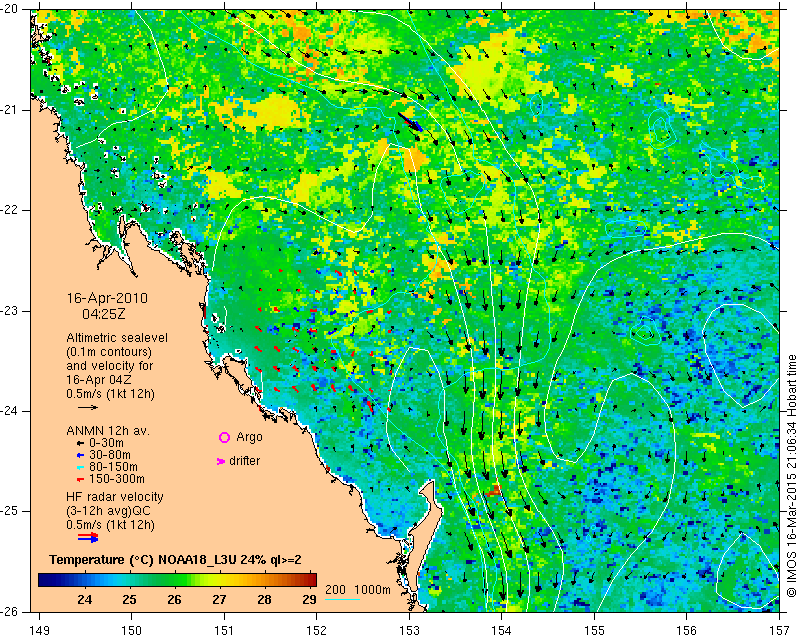Click the red-blue HF radar arrow near -21

coord(410,122)
